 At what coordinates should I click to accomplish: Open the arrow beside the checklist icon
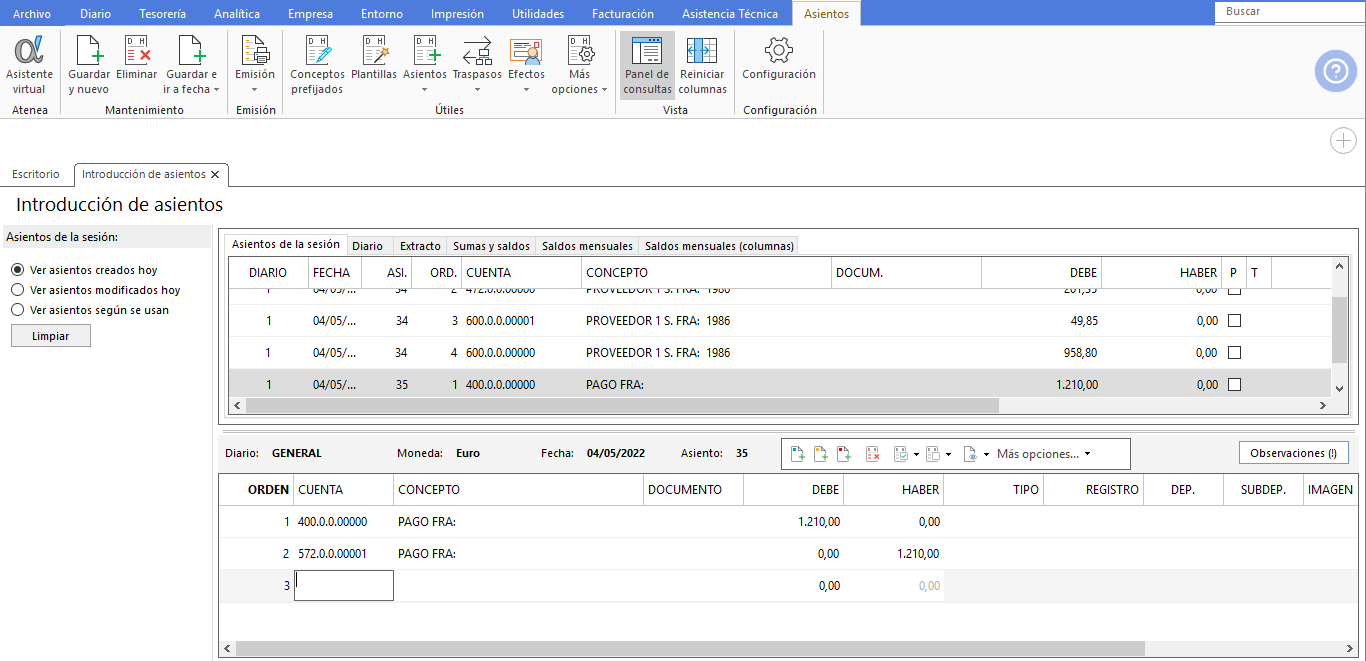click(x=916, y=454)
